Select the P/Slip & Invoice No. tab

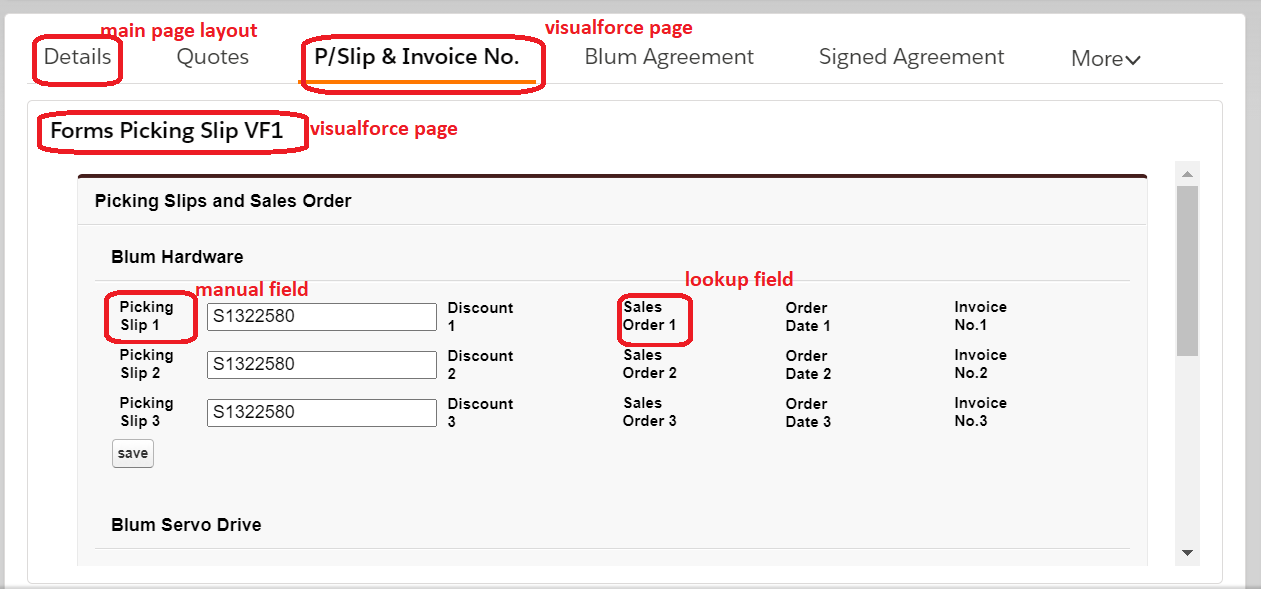[x=417, y=57]
